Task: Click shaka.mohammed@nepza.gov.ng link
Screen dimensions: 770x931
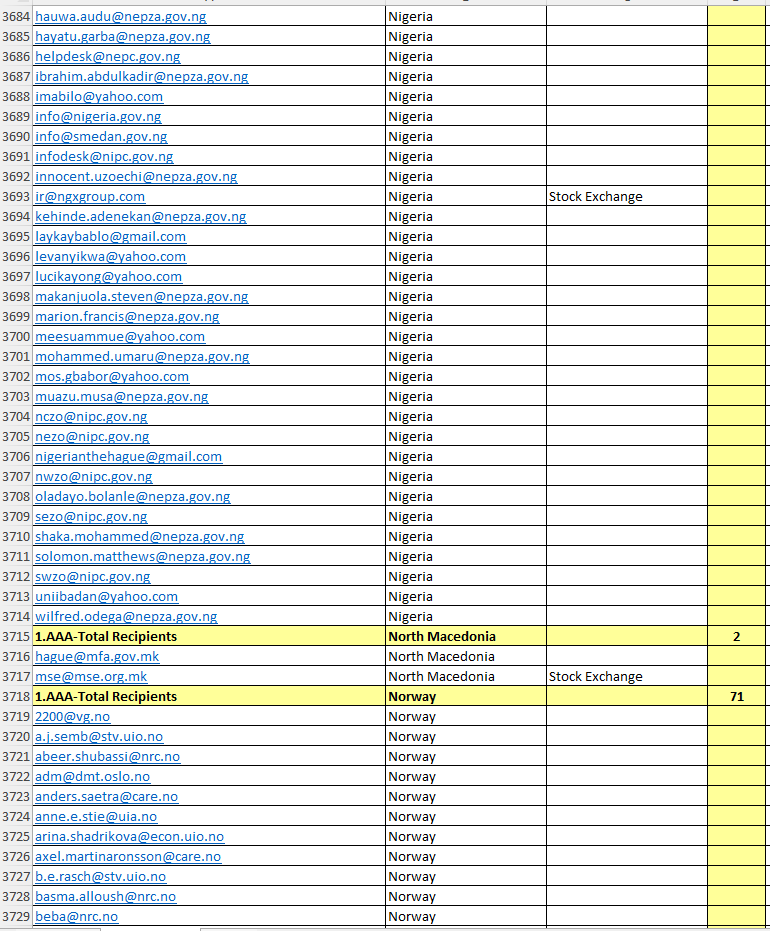Action: point(140,537)
